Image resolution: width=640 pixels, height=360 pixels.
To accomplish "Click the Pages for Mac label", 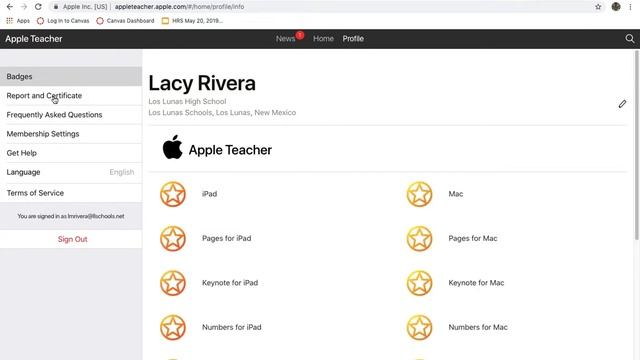I will pyautogui.click(x=473, y=238).
